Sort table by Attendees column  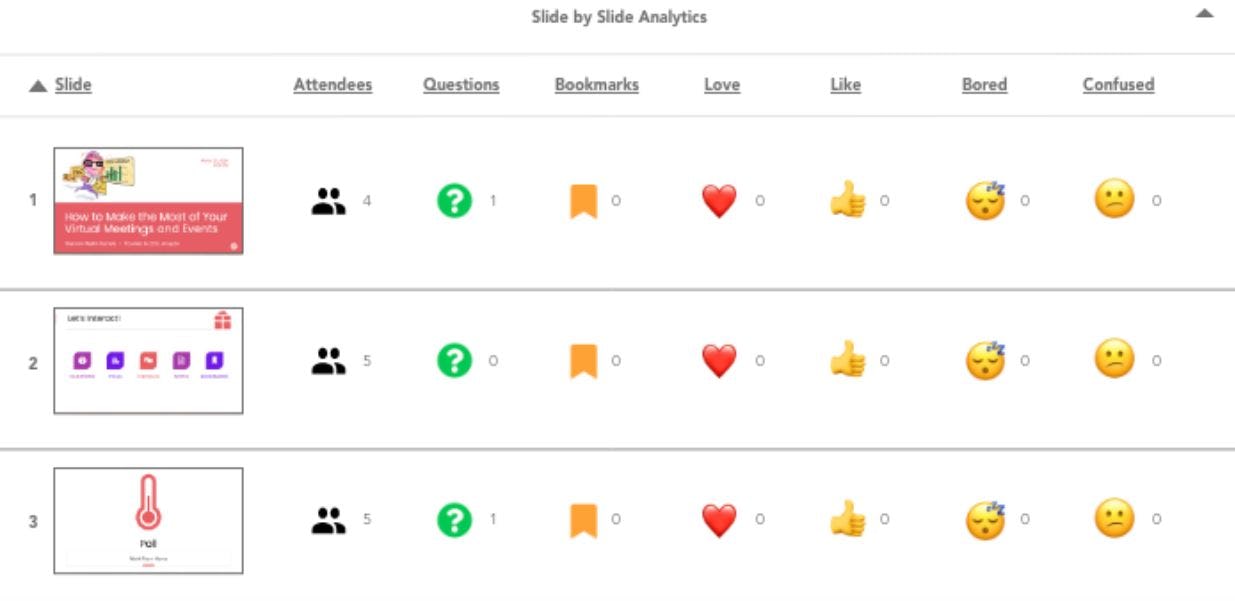pyautogui.click(x=332, y=85)
